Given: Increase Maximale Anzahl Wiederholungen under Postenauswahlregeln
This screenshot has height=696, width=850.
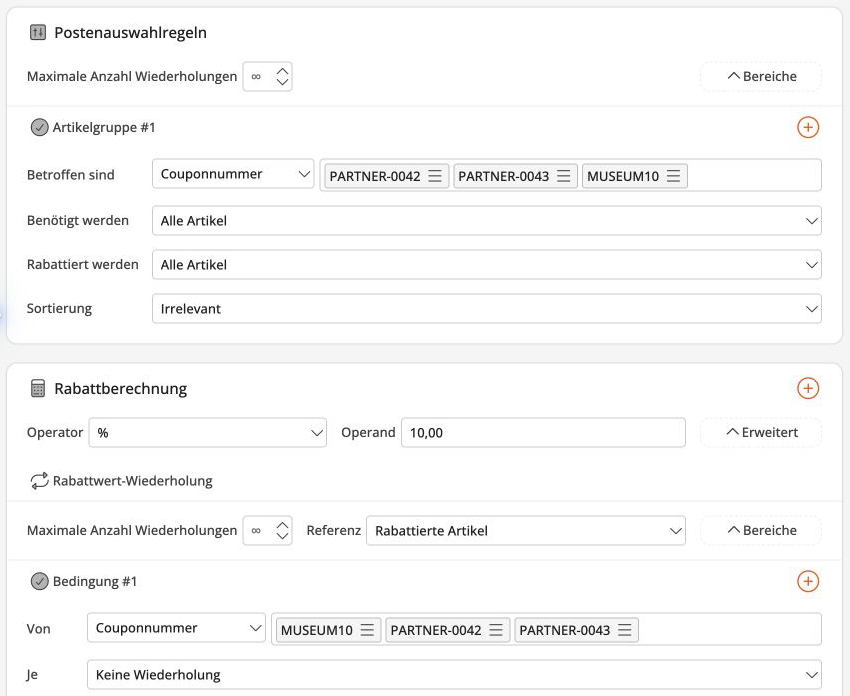Looking at the screenshot, I should point(282,72).
